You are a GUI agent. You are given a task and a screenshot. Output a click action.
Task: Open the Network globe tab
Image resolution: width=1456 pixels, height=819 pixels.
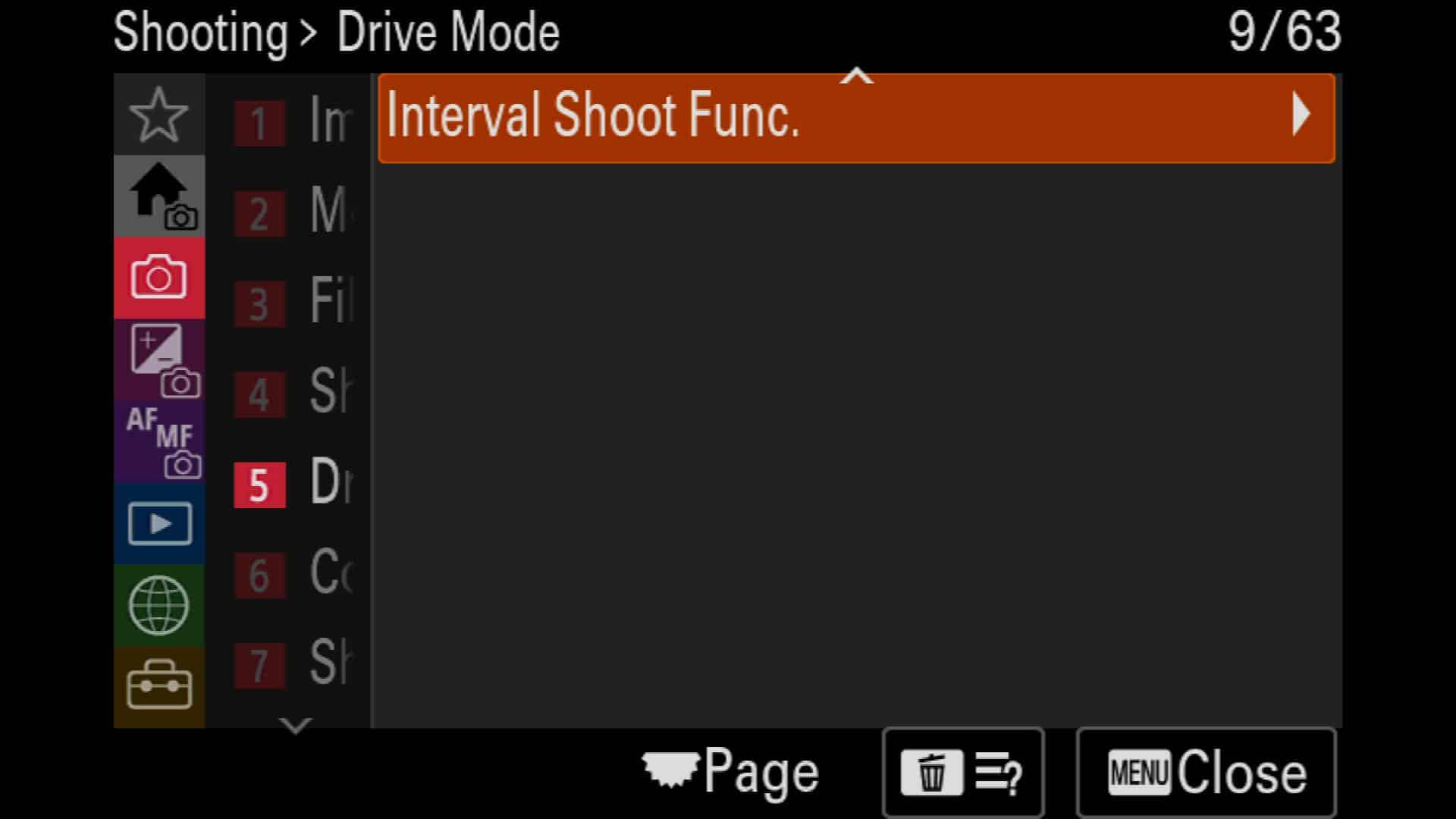point(159,606)
